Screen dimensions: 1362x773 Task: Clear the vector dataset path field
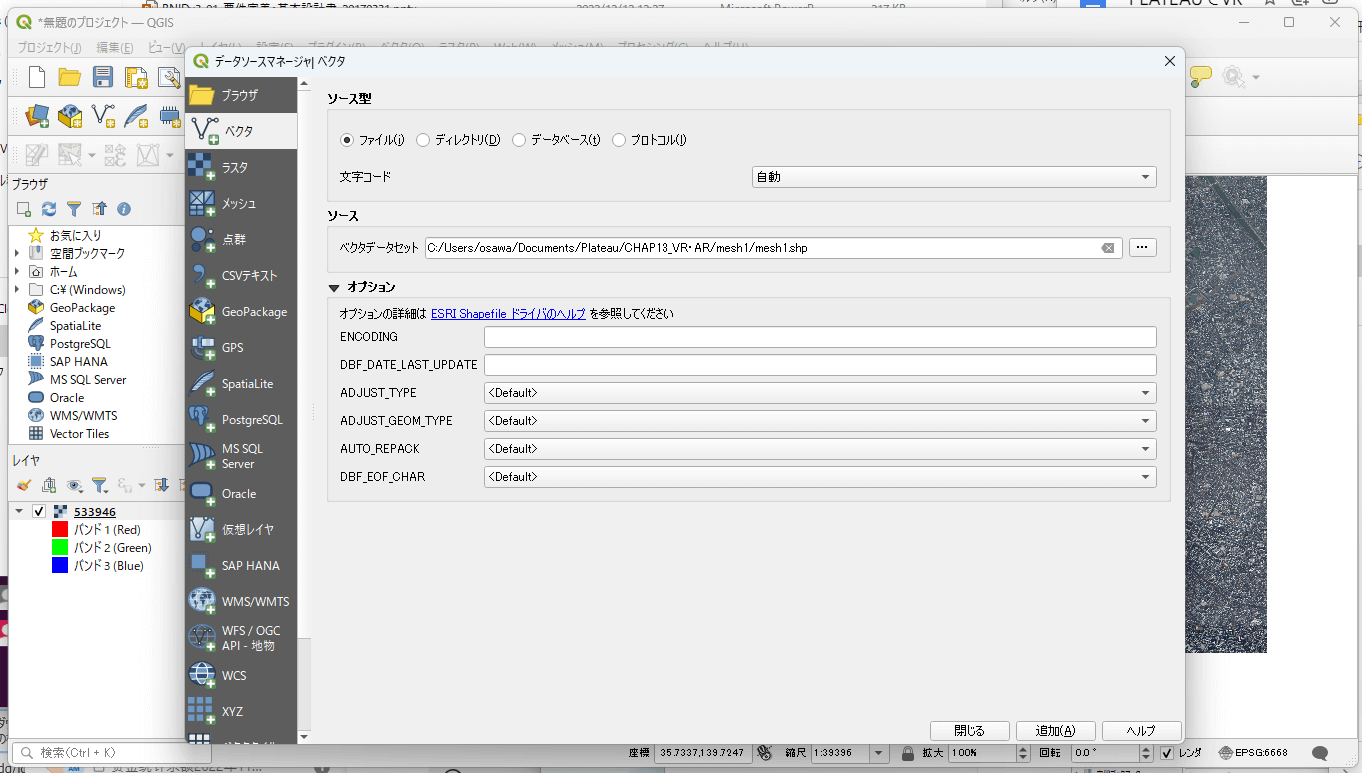point(1108,248)
